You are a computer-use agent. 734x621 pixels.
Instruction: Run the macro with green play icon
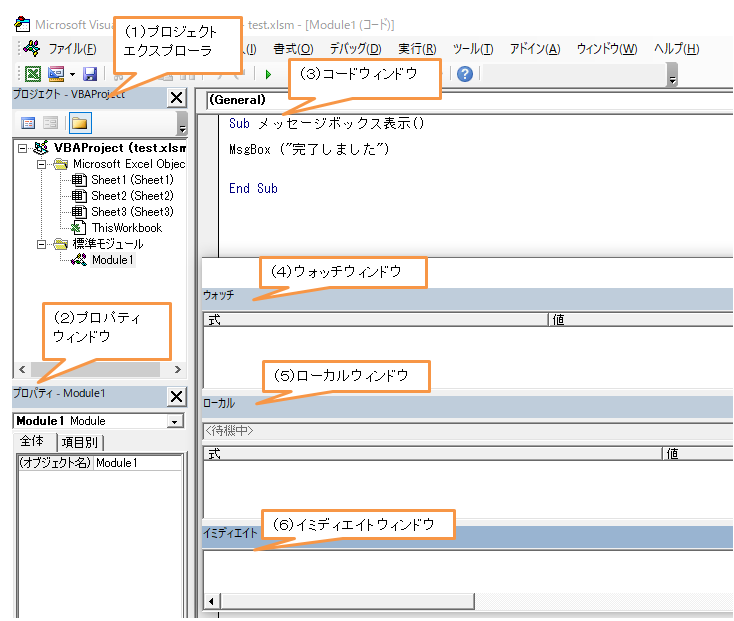tap(268, 74)
